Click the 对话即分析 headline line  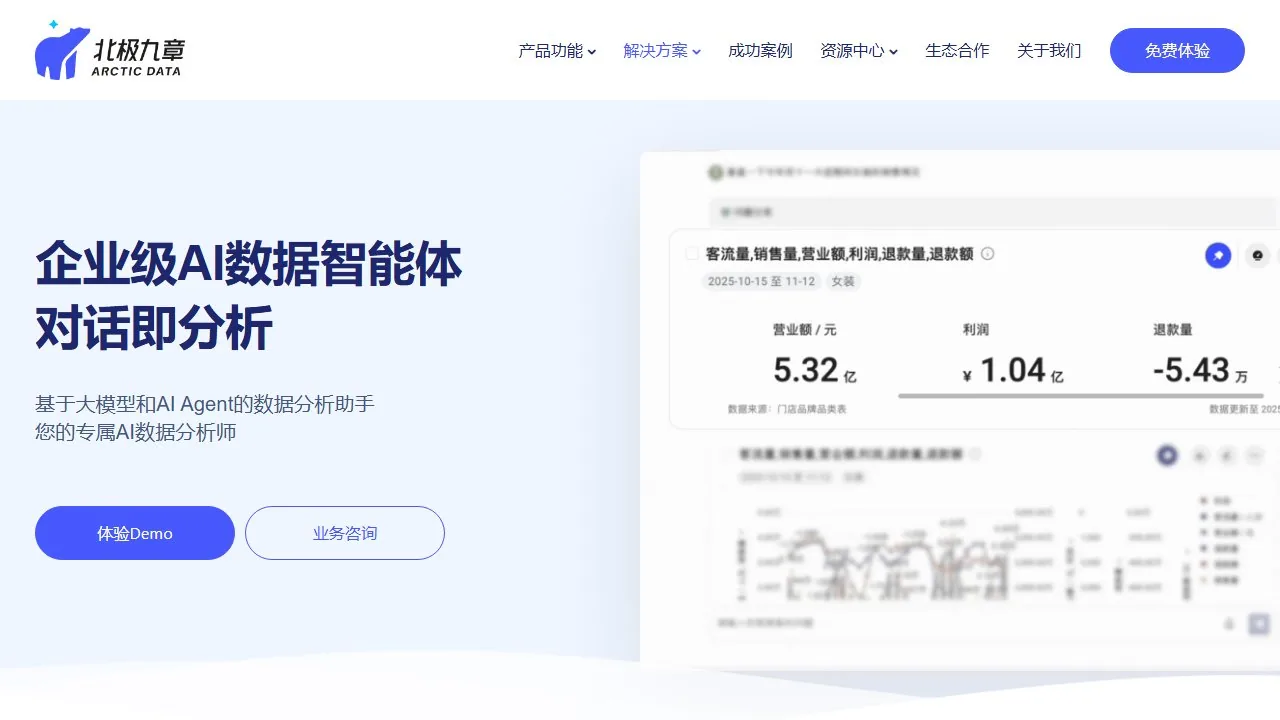coord(154,328)
